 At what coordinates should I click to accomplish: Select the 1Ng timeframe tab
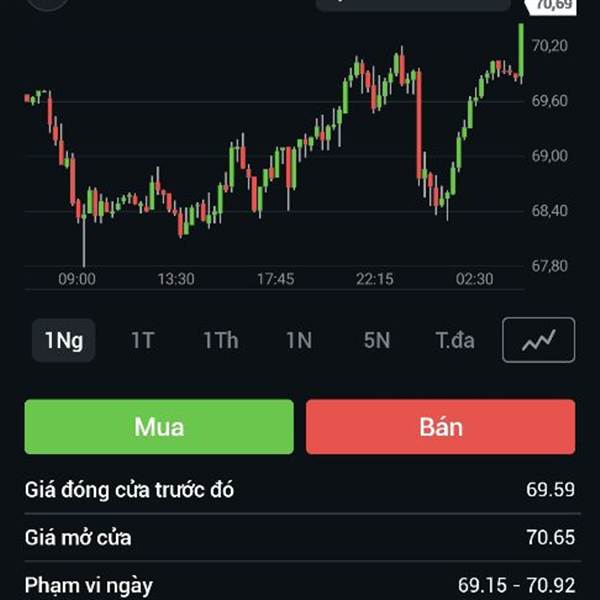[x=64, y=340]
